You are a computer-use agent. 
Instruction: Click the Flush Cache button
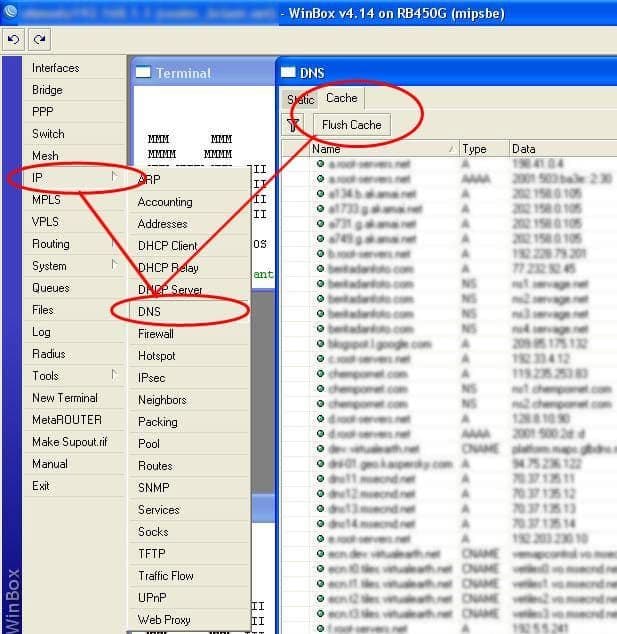[352, 125]
